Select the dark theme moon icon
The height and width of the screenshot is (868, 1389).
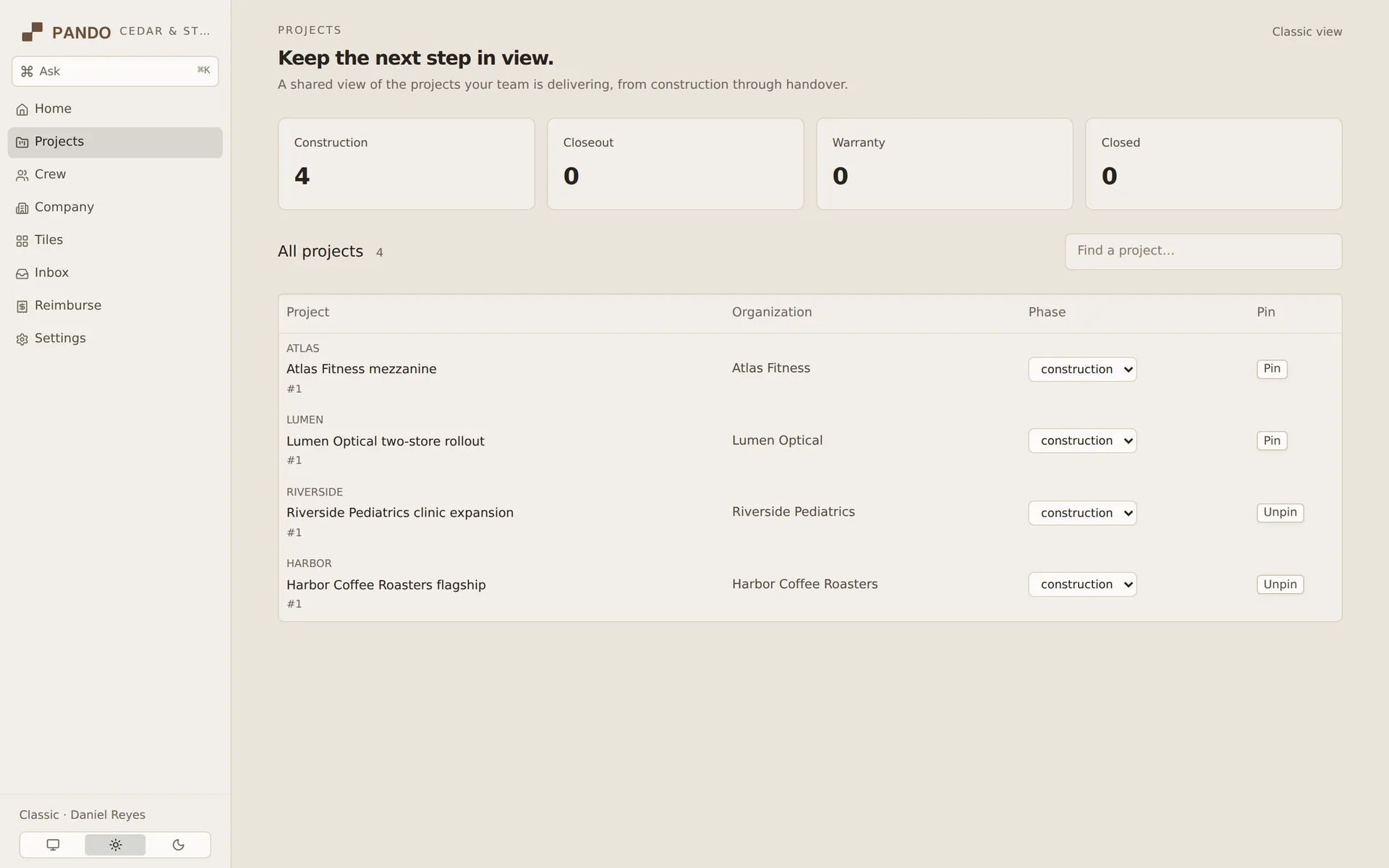click(x=178, y=845)
